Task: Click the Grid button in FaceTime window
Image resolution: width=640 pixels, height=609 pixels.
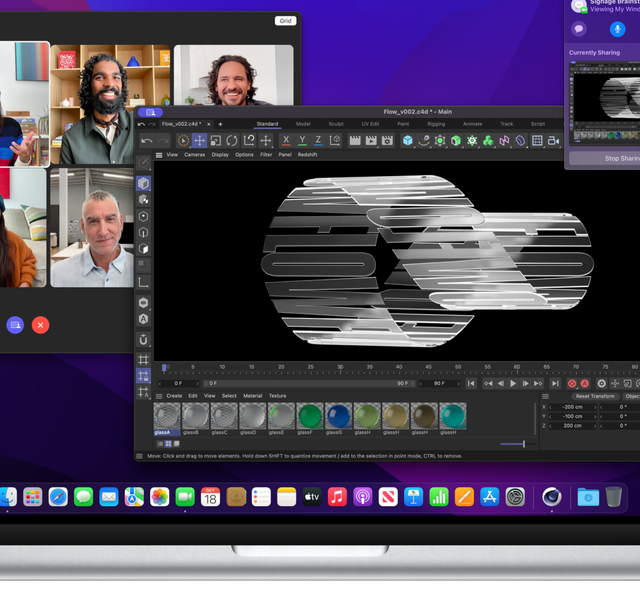Action: [285, 21]
